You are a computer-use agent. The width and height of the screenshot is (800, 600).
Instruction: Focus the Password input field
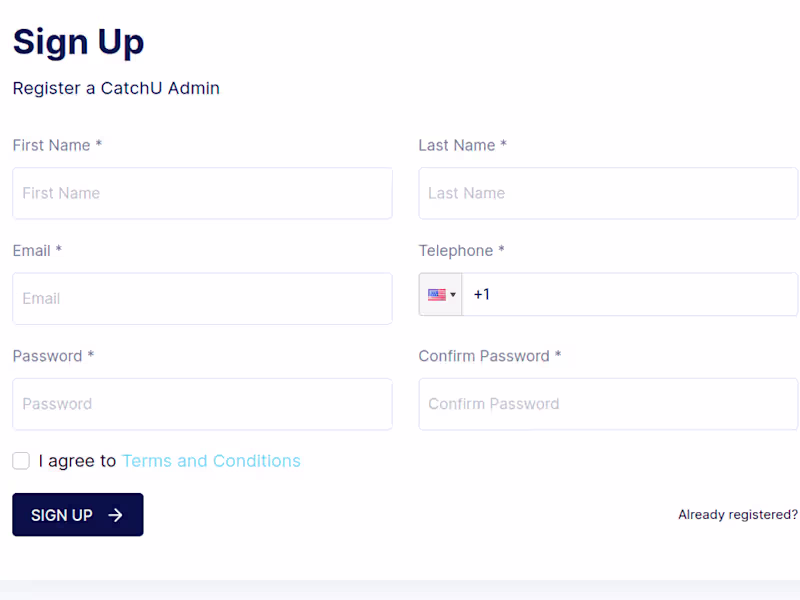[202, 404]
